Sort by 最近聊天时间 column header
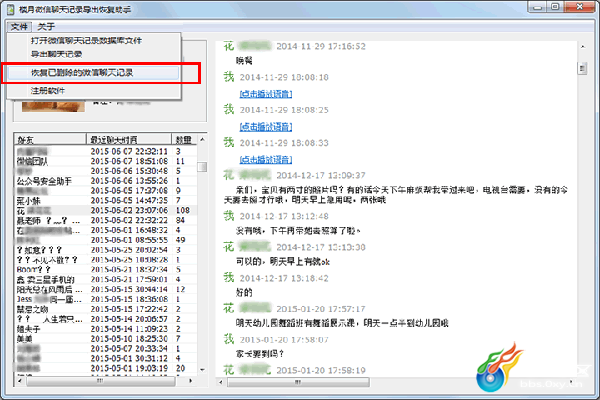 (x=129, y=140)
